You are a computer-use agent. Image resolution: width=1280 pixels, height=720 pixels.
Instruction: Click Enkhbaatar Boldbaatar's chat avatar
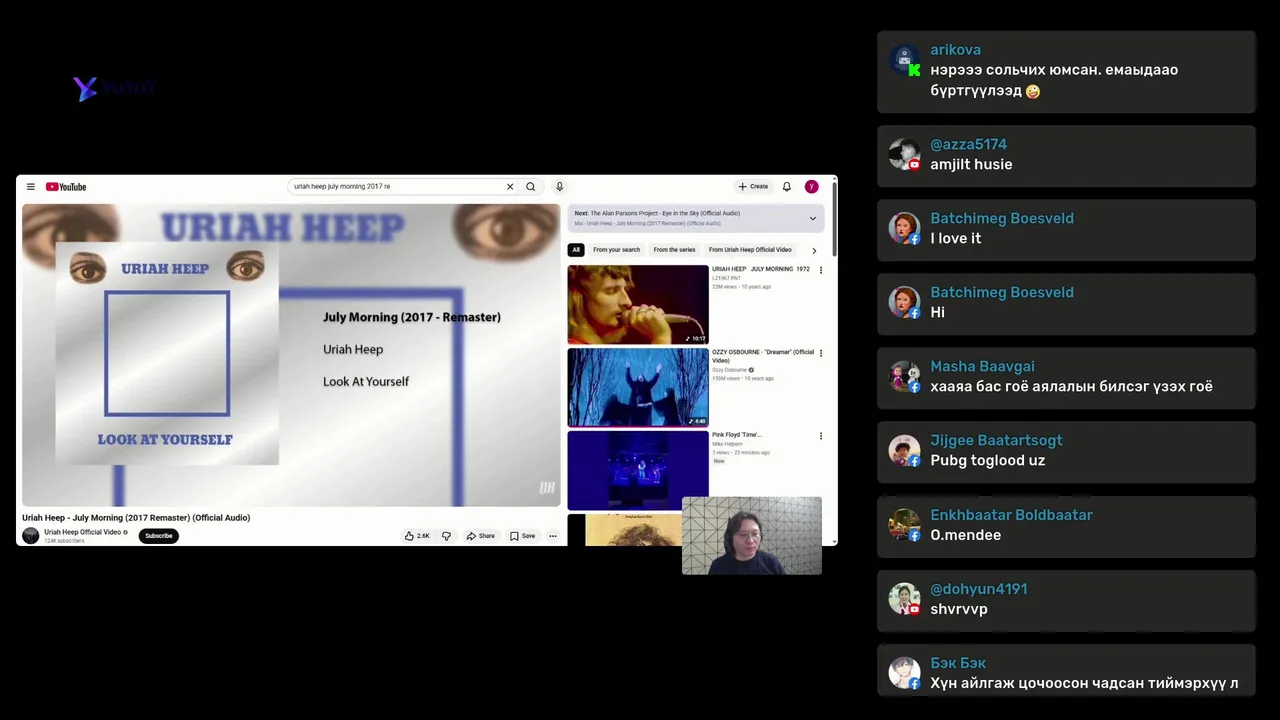(x=905, y=524)
